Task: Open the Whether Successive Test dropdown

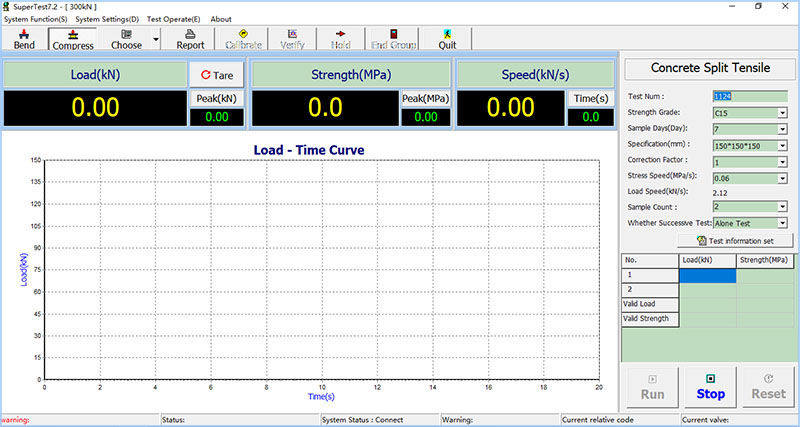Action: coord(782,222)
